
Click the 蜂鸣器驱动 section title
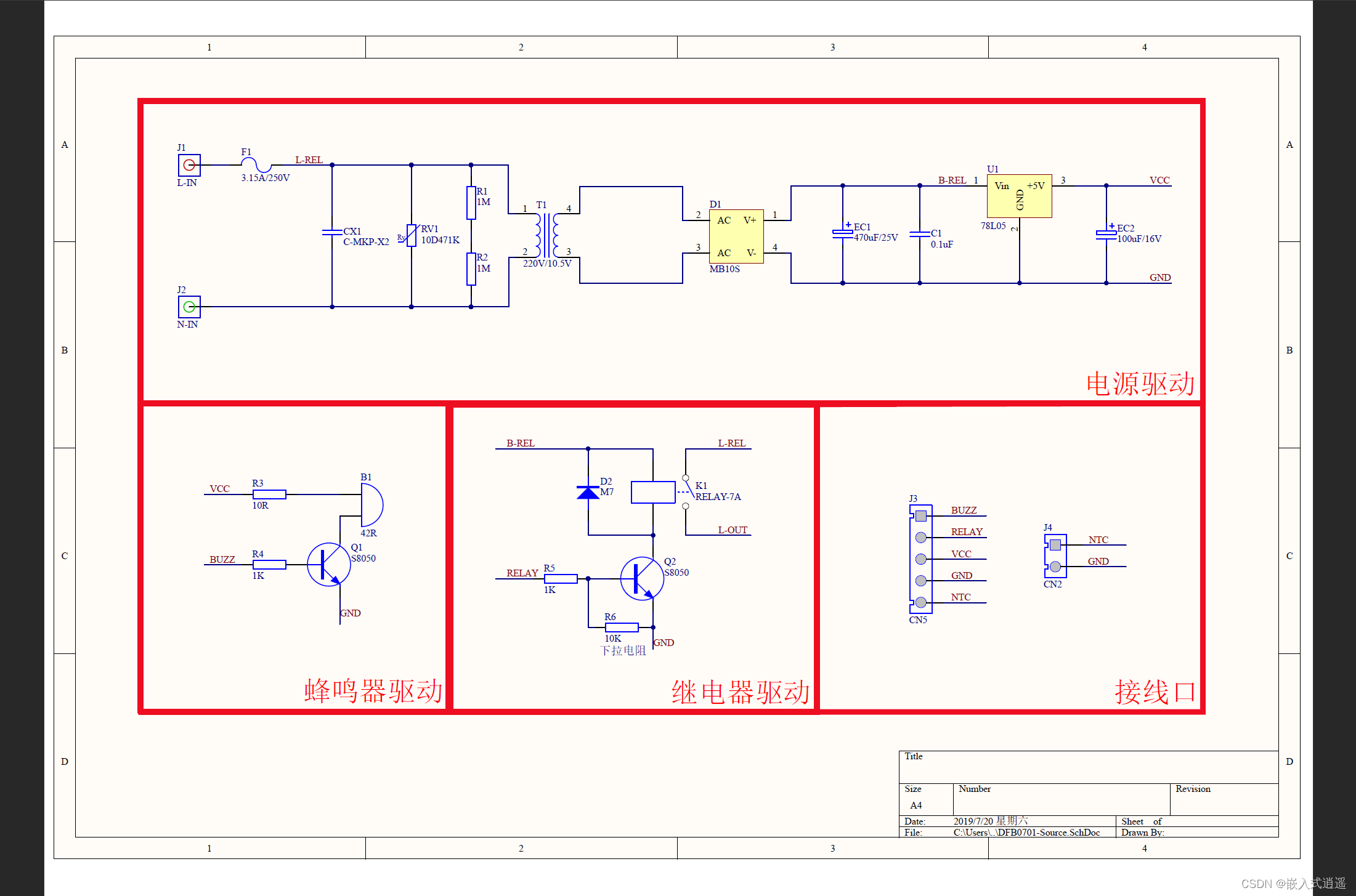[373, 691]
